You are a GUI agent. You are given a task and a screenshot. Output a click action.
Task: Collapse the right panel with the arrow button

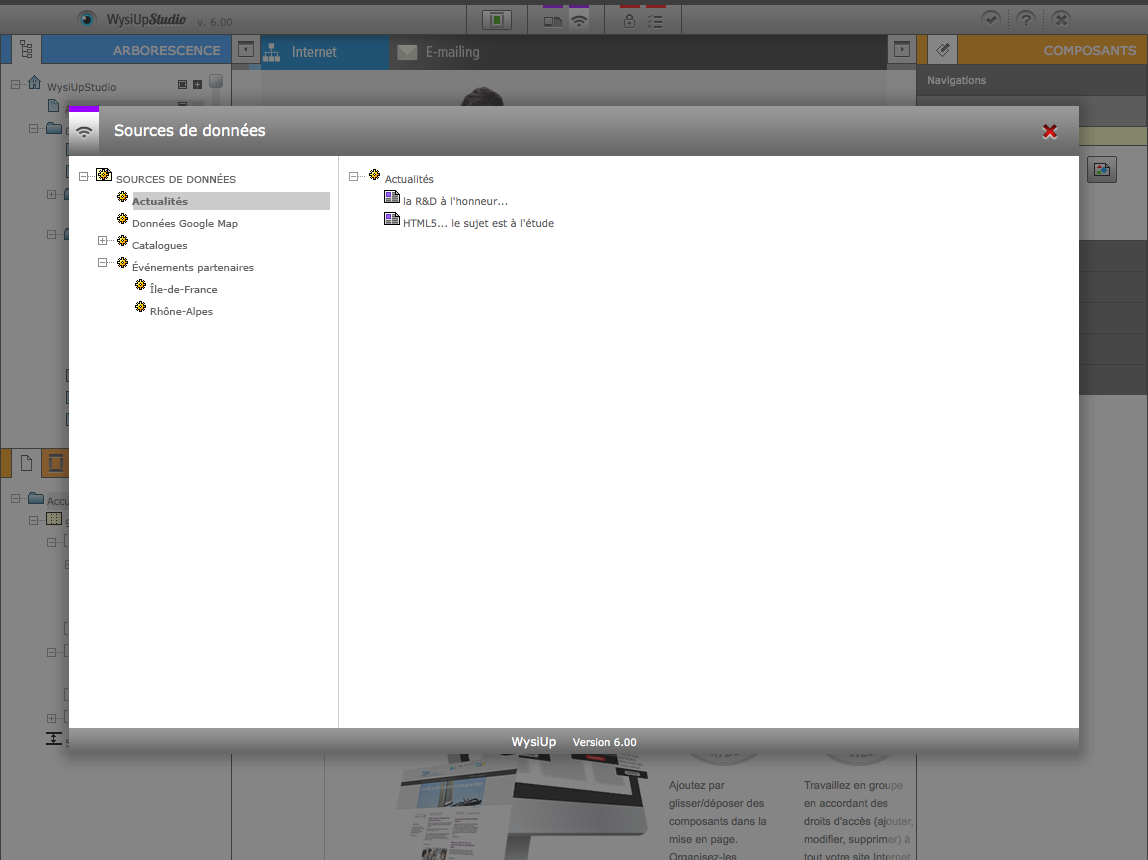click(x=902, y=50)
